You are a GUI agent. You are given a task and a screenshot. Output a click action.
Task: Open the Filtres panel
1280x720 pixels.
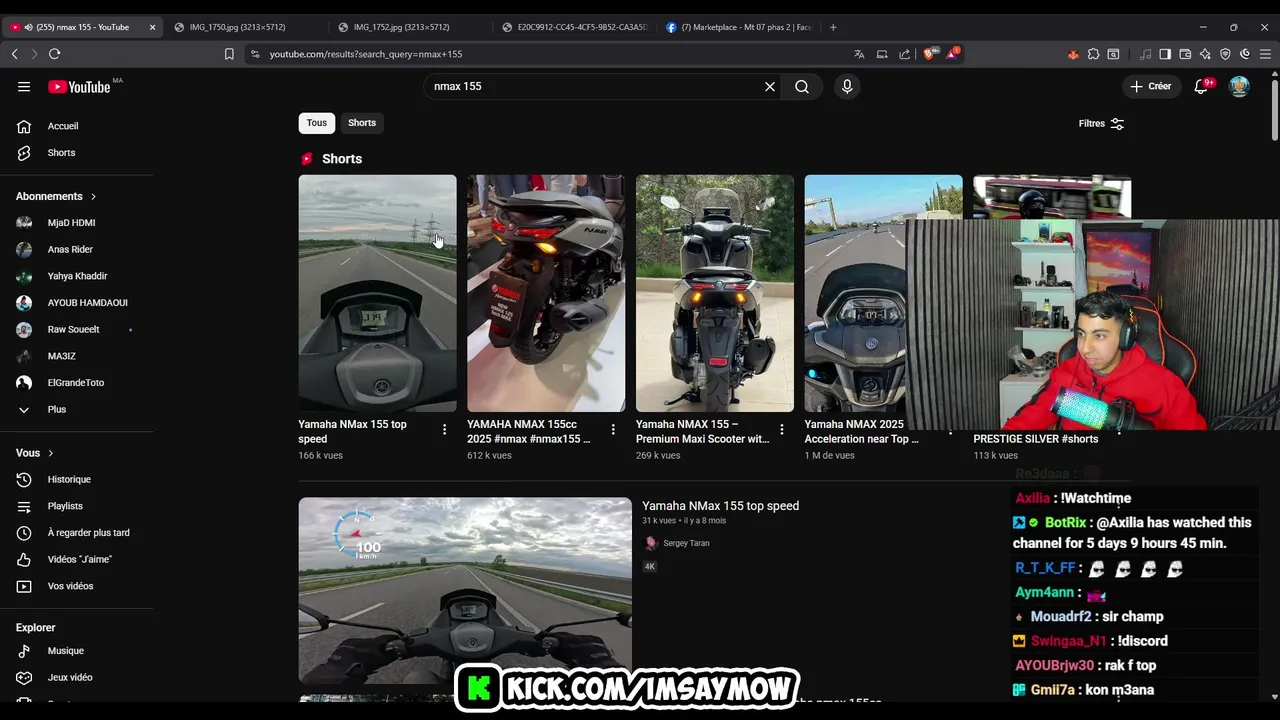tap(1101, 124)
